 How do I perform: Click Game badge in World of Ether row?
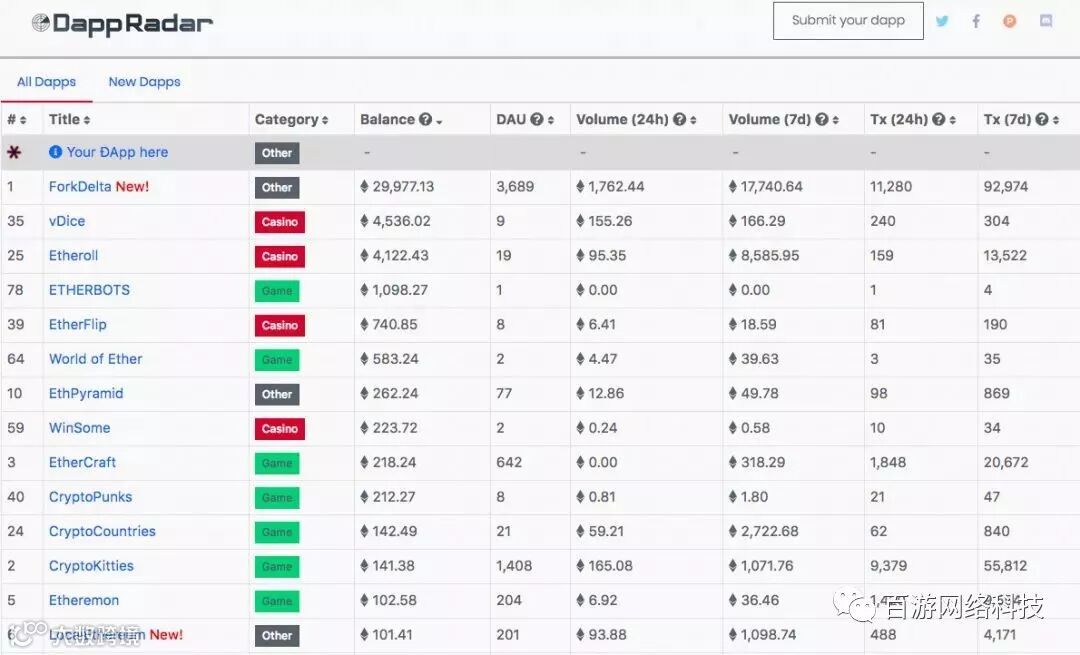[x=277, y=360]
